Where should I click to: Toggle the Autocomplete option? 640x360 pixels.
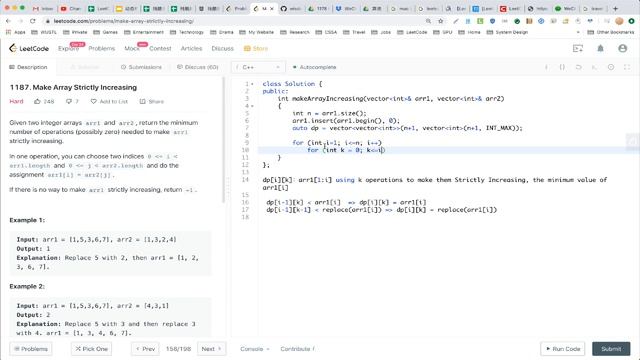314,67
